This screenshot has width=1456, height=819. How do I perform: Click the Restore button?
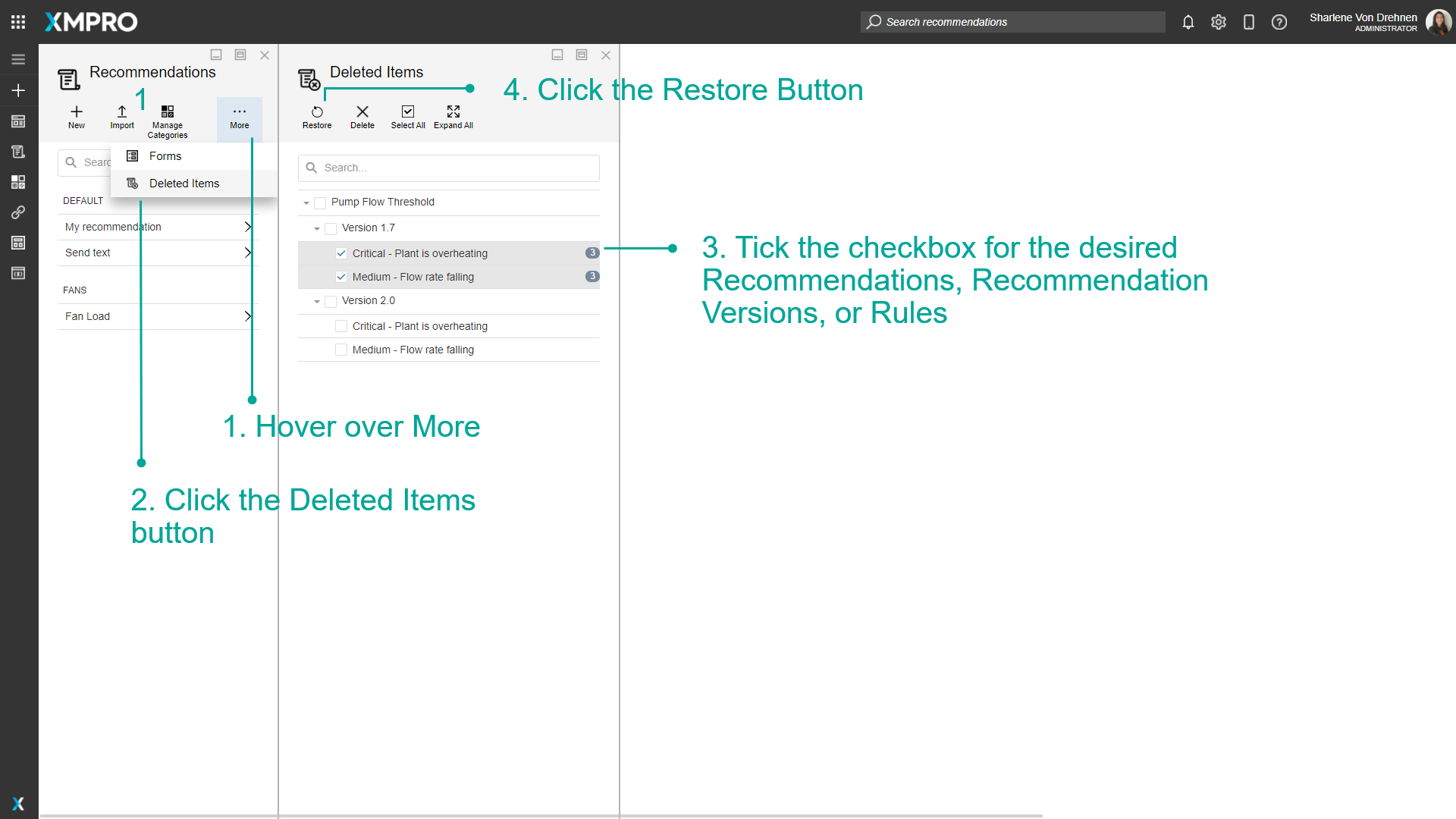click(x=316, y=116)
